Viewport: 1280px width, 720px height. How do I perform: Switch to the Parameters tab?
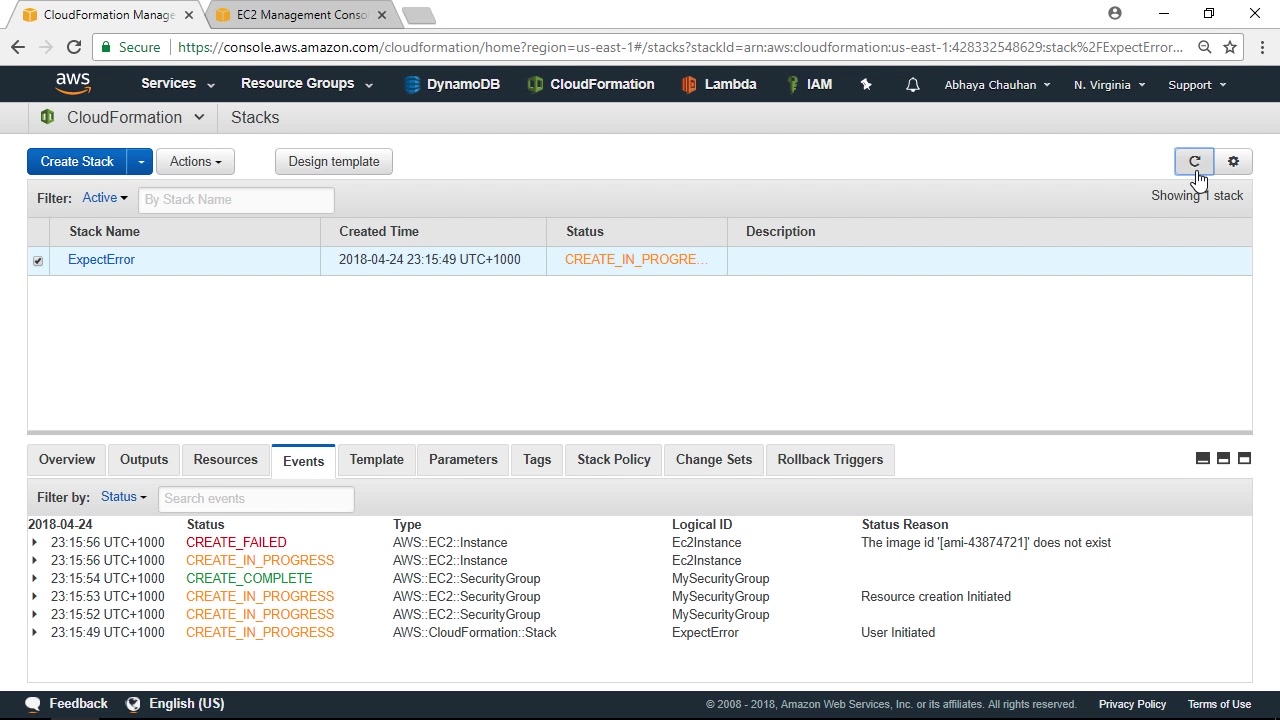click(x=463, y=459)
